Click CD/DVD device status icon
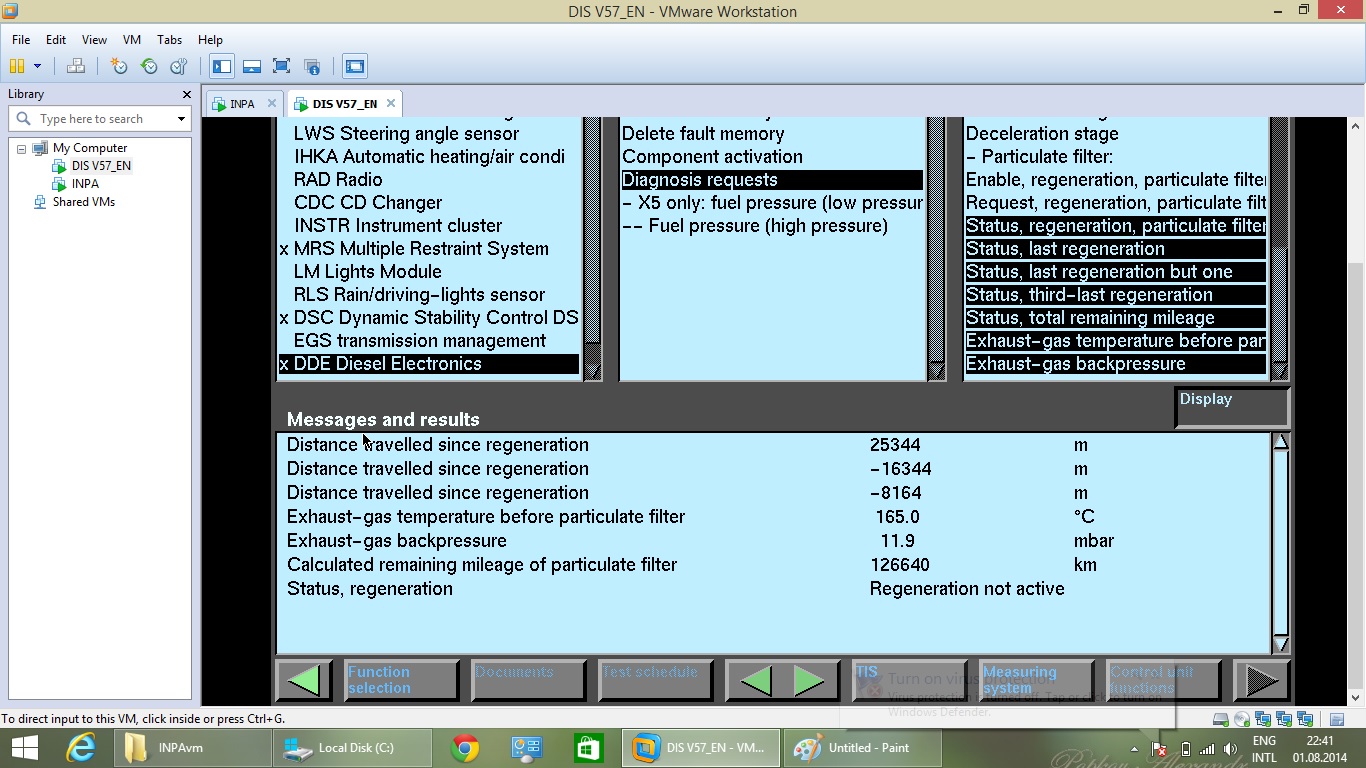The image size is (1366, 768). click(x=1241, y=719)
